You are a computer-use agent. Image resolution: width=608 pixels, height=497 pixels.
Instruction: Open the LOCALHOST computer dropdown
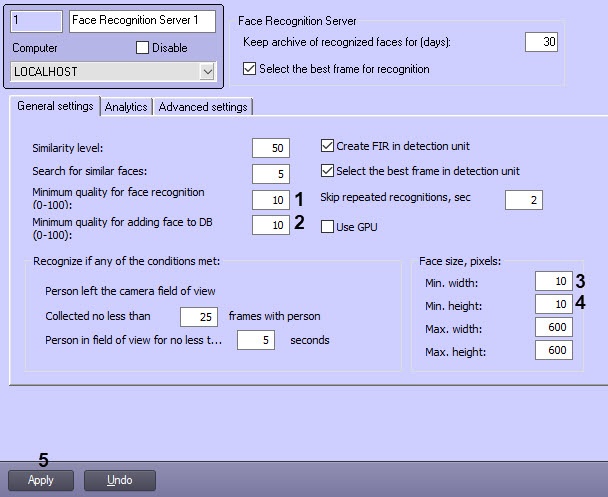pyautogui.click(x=207, y=72)
